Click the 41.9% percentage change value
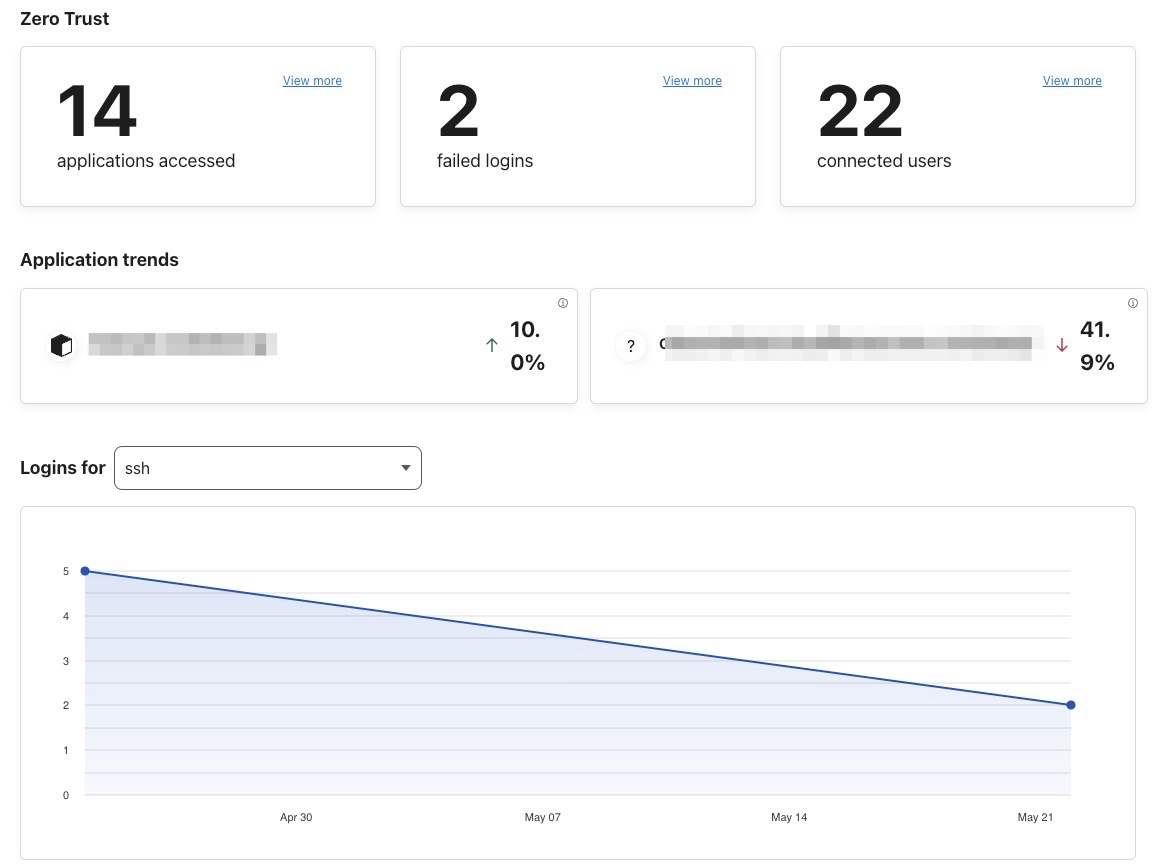1152x866 pixels. tap(1095, 346)
